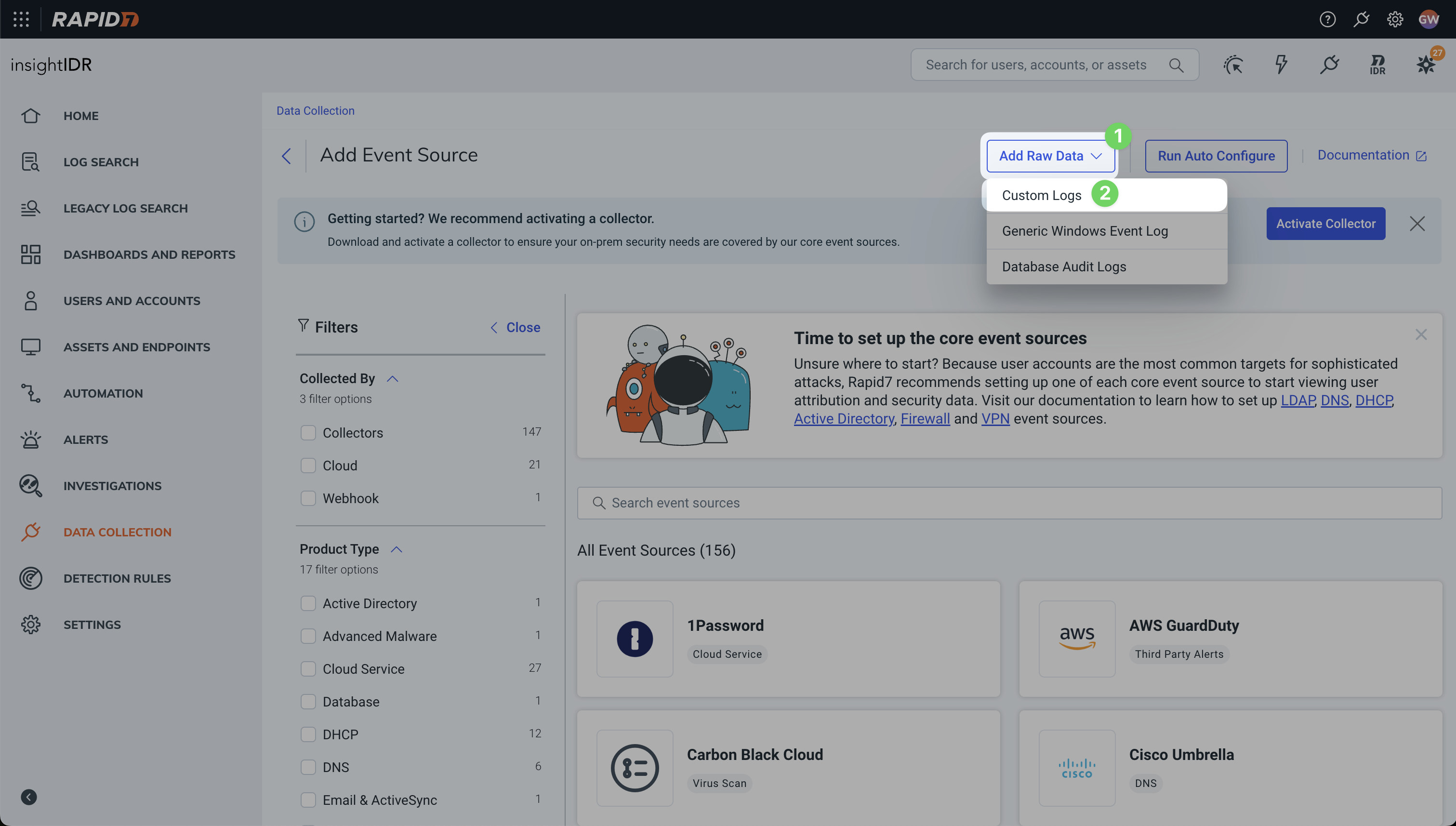Open the DHCP documentation link
Viewport: 1456px width, 826px height.
pos(1374,400)
